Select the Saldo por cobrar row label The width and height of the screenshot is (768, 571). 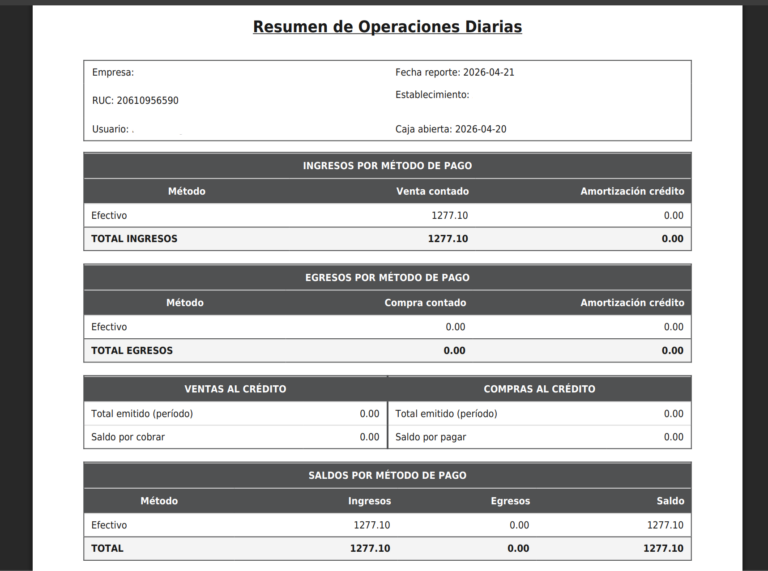point(128,437)
